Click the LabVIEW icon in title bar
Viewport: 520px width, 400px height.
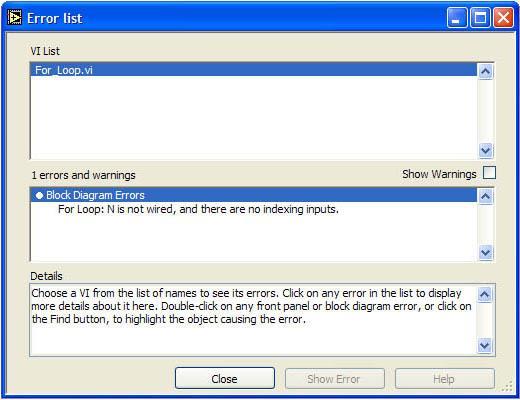(x=14, y=18)
